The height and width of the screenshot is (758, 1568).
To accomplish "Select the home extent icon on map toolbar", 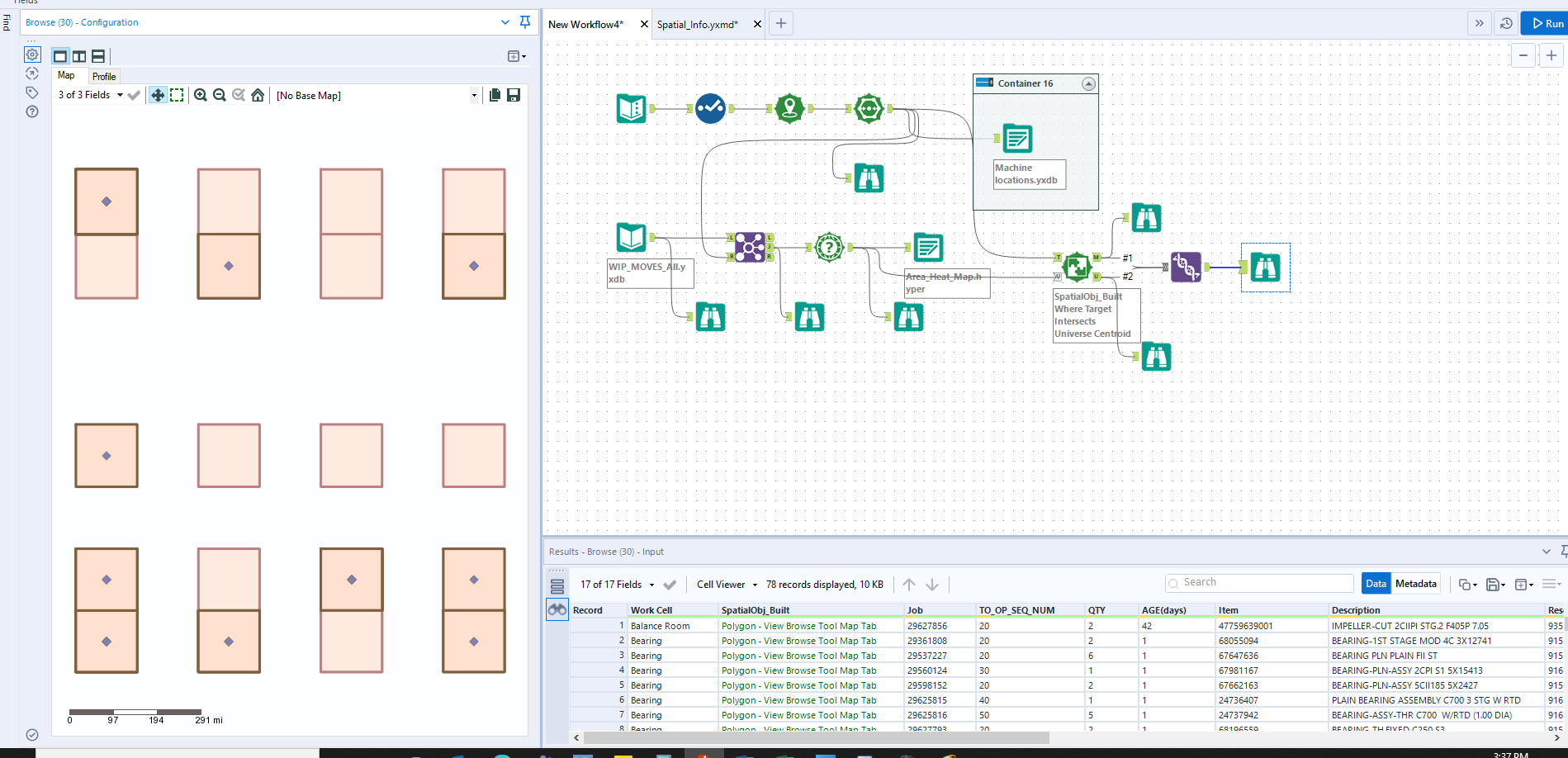I will (258, 95).
